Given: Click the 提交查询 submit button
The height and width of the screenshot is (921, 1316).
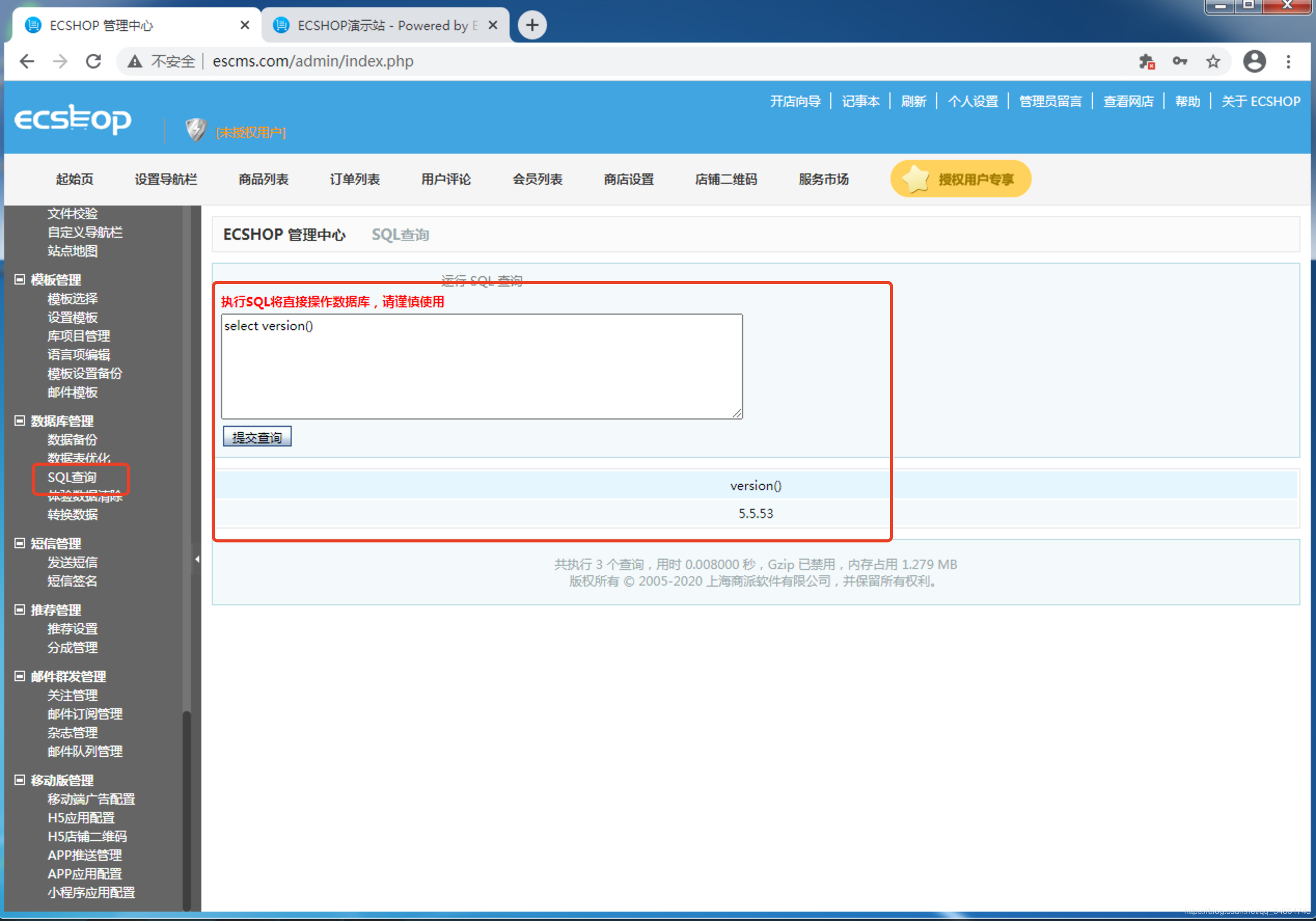Looking at the screenshot, I should coord(257,437).
